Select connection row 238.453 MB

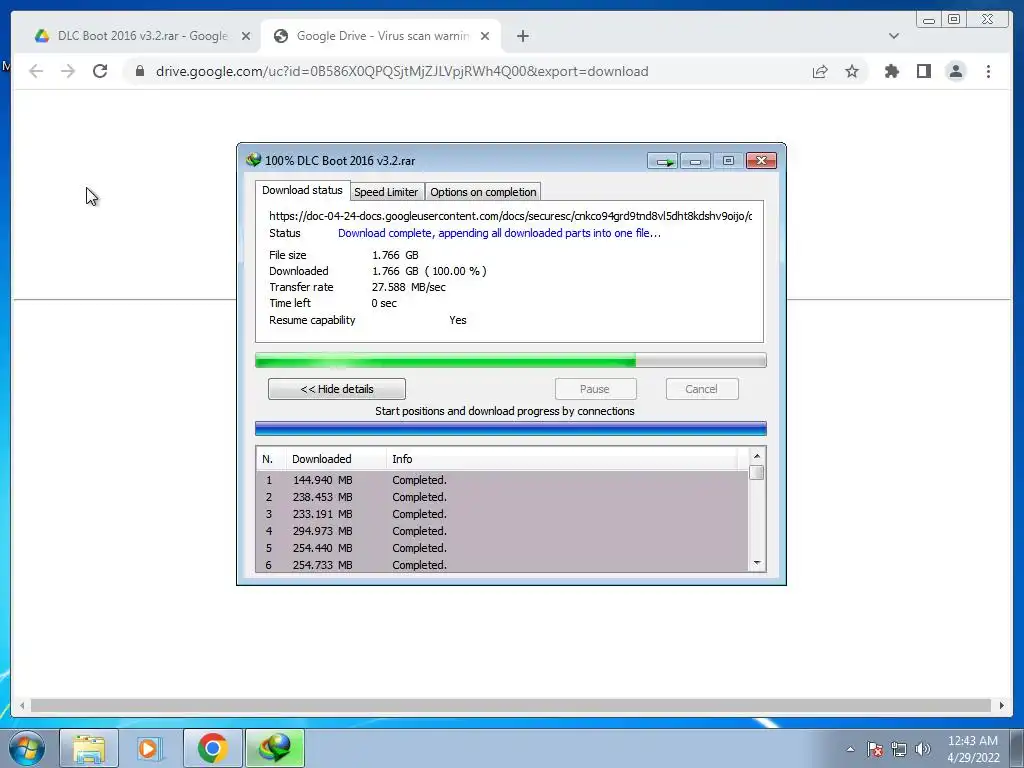click(x=502, y=497)
